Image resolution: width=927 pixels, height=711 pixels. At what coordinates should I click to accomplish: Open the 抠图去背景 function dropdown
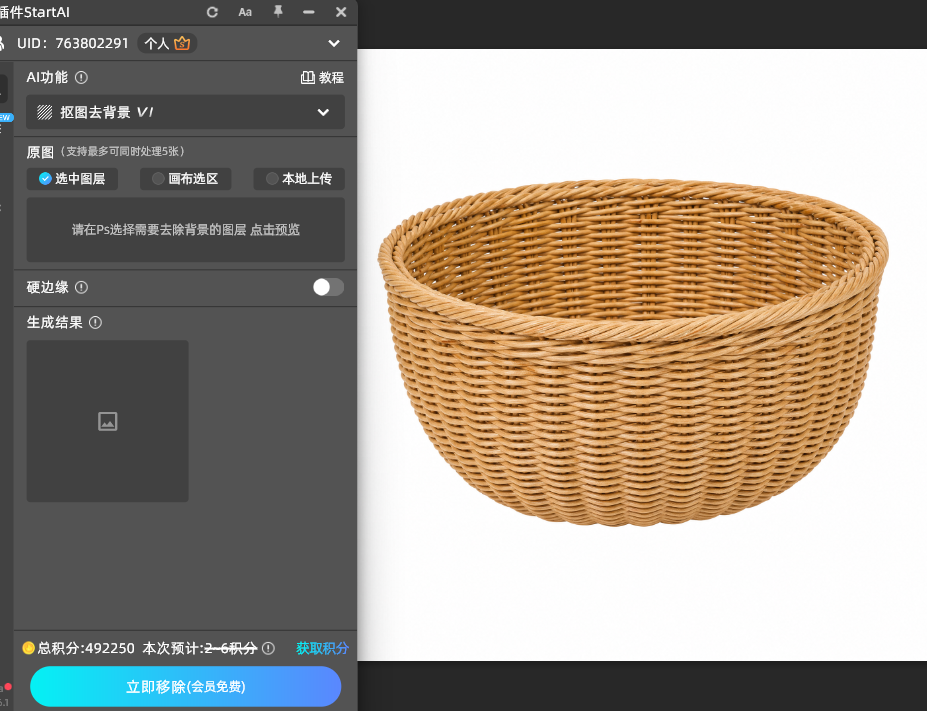[x=185, y=112]
